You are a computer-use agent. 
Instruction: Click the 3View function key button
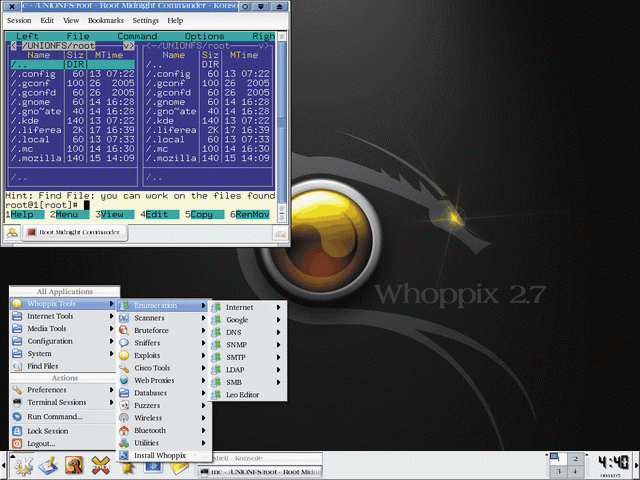(x=115, y=215)
